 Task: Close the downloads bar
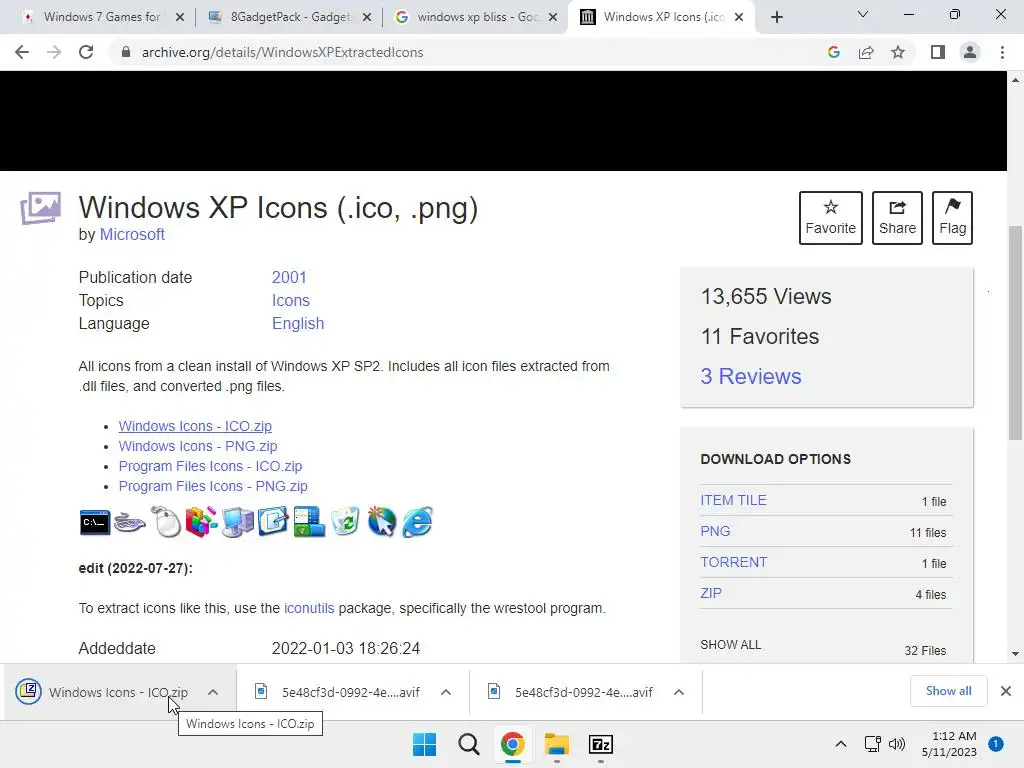tap(1006, 691)
